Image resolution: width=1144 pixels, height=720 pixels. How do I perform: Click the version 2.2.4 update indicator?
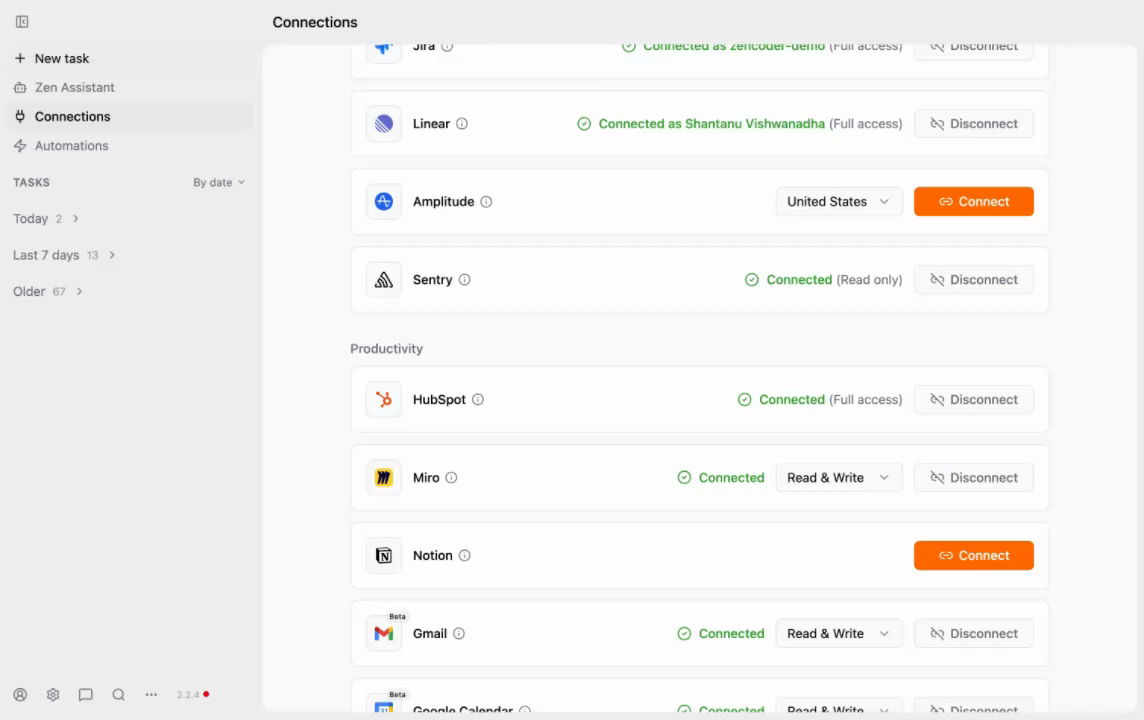point(193,694)
